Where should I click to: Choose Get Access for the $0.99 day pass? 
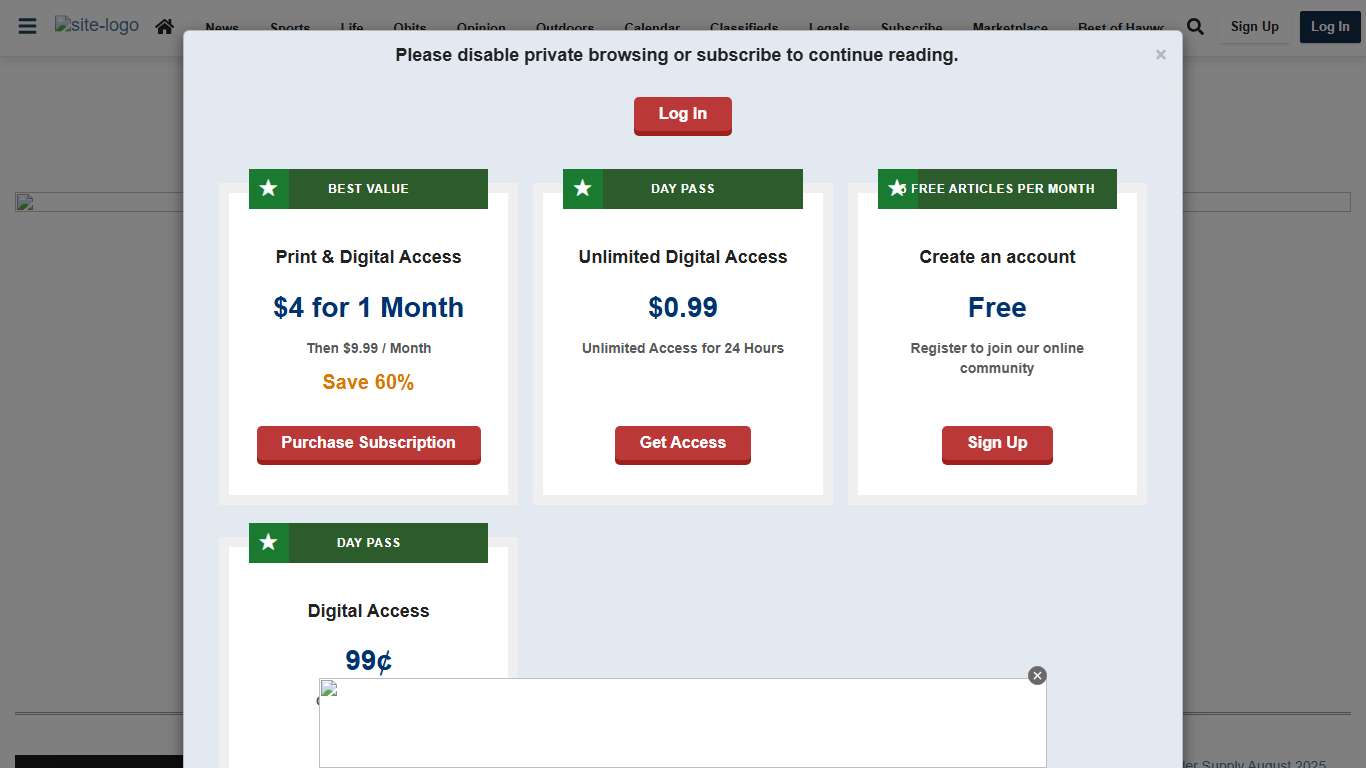(682, 443)
